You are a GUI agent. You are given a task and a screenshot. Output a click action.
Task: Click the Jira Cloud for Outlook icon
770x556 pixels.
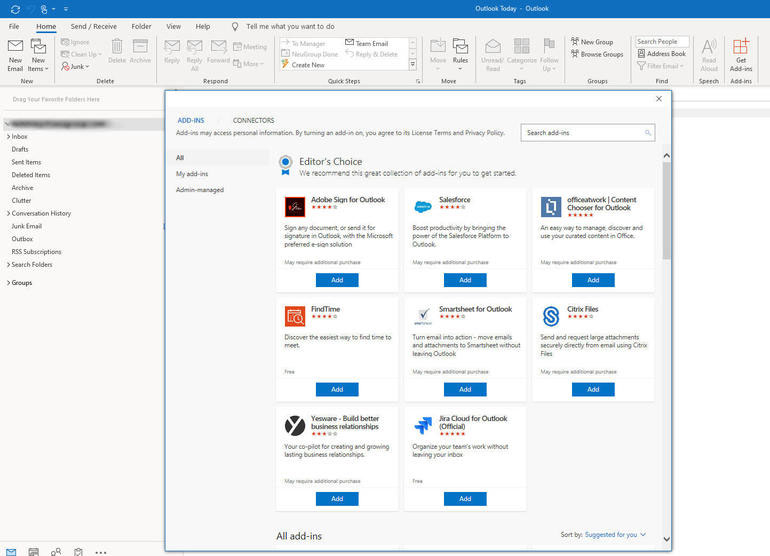point(423,425)
